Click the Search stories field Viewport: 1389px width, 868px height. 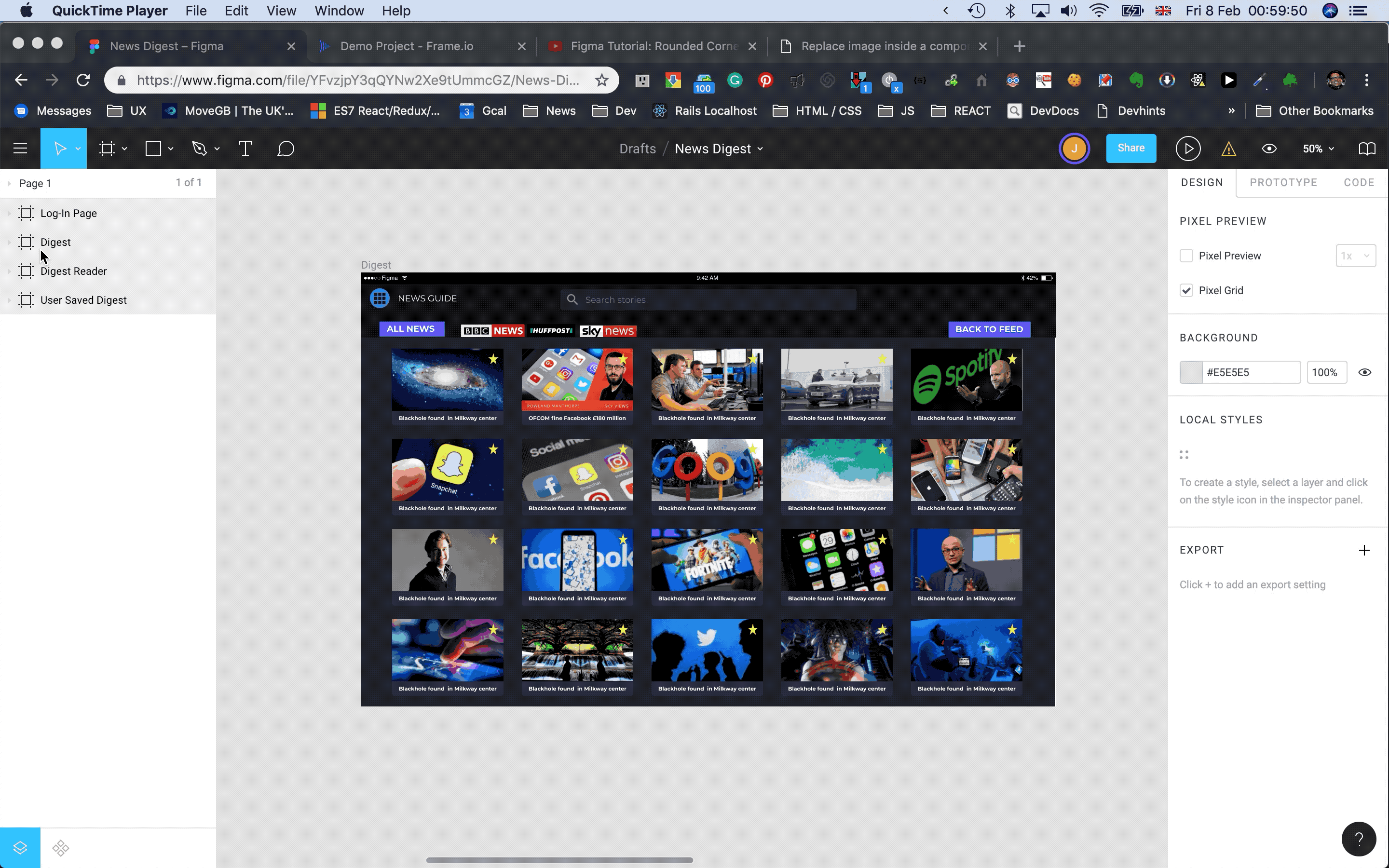pos(708,299)
